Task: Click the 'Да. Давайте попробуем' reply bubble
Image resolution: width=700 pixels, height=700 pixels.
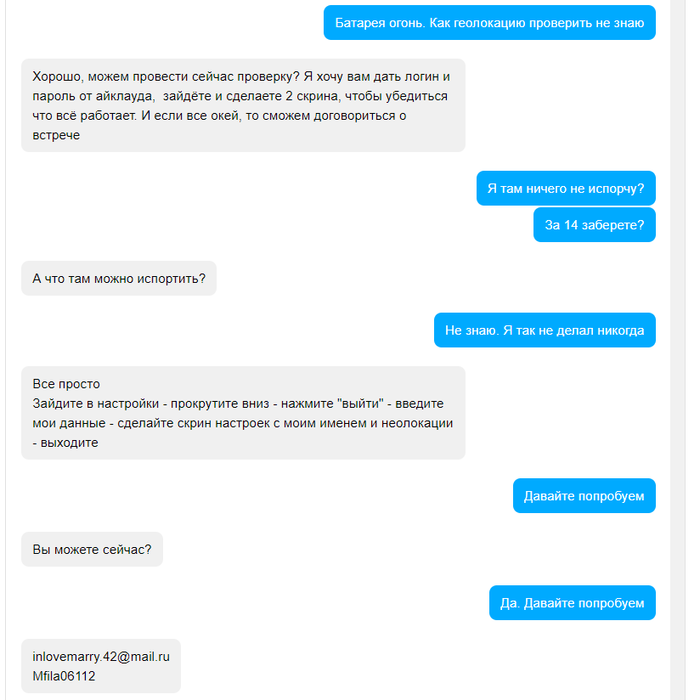Action: (572, 603)
